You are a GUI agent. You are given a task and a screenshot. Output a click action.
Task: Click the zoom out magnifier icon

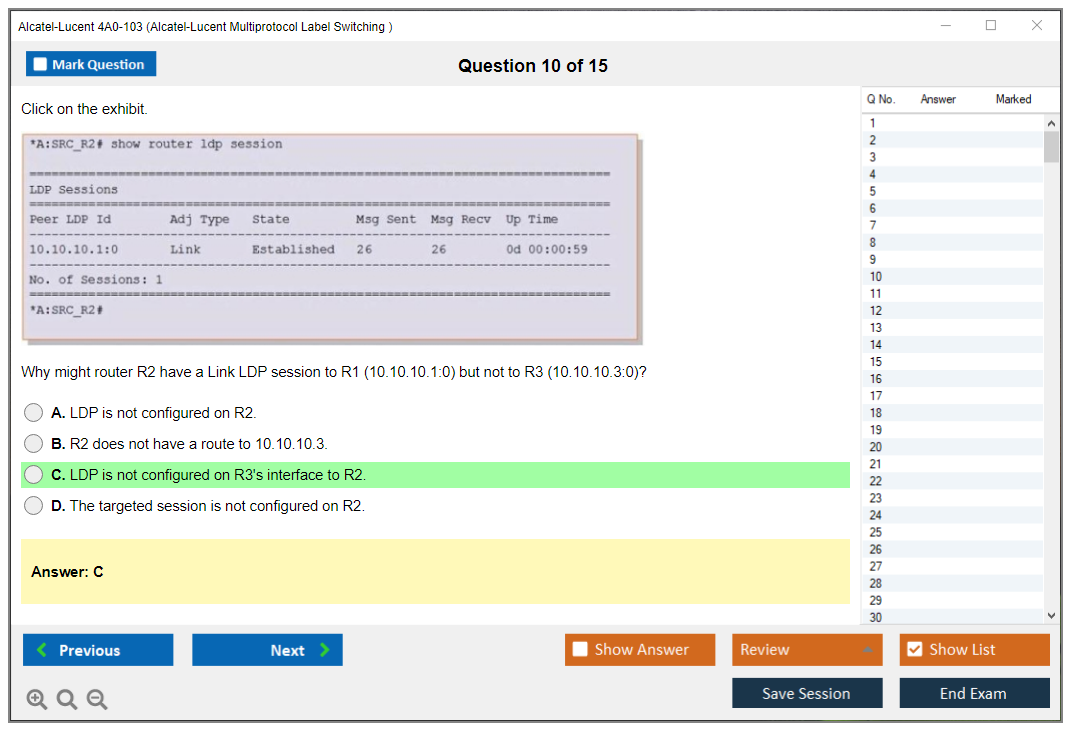(97, 700)
